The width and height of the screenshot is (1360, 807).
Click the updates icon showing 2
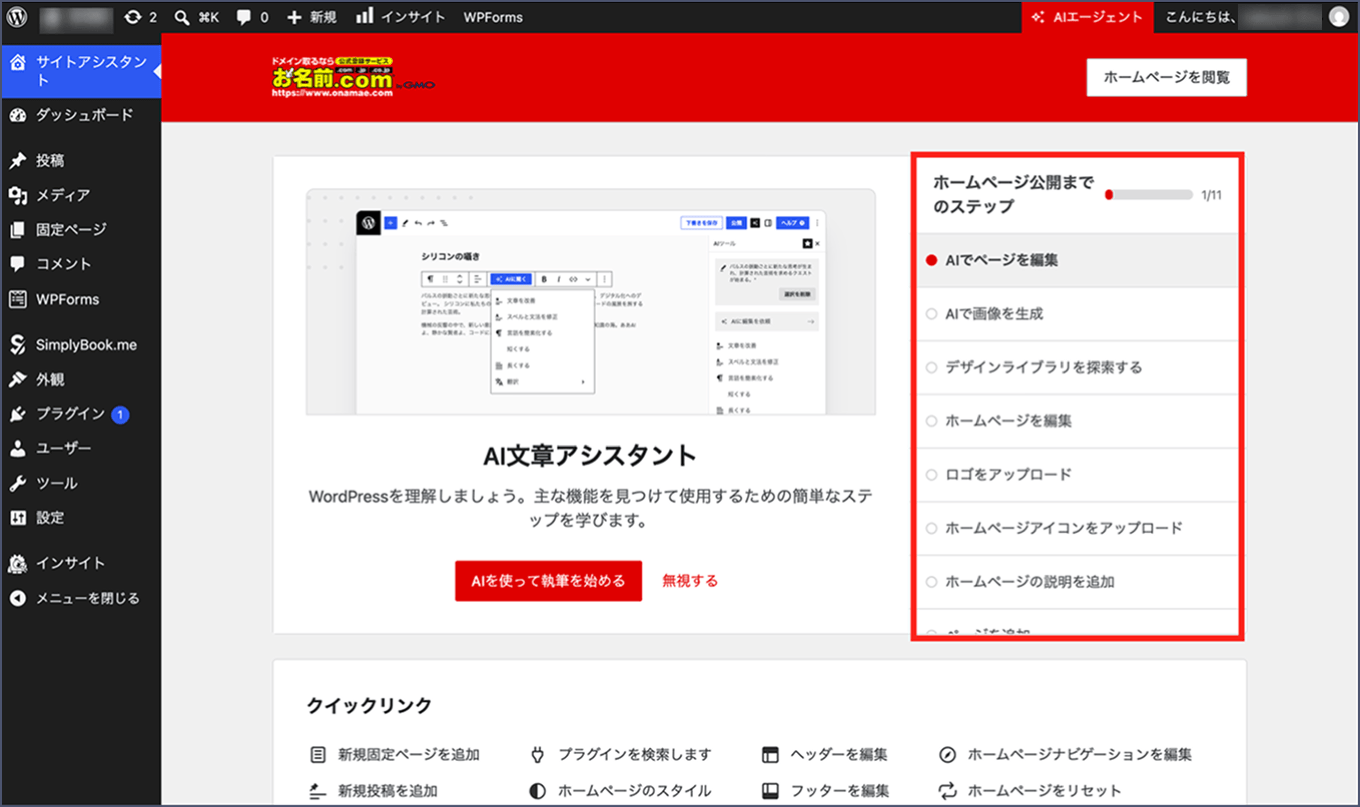pos(133,17)
